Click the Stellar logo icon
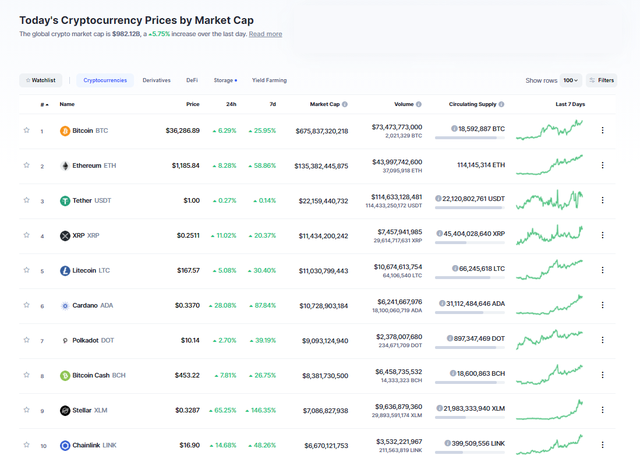 (x=65, y=410)
